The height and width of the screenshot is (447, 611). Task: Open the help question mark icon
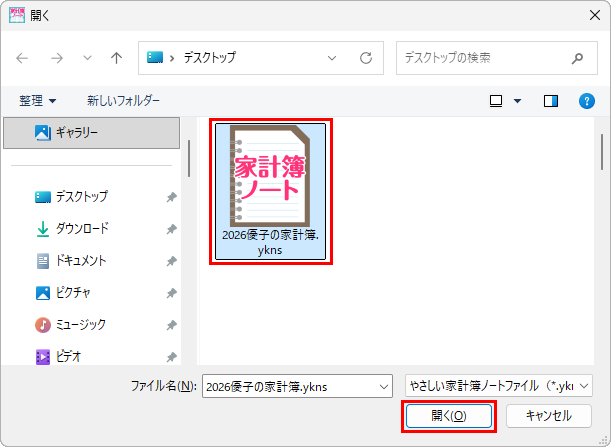pyautogui.click(x=586, y=101)
